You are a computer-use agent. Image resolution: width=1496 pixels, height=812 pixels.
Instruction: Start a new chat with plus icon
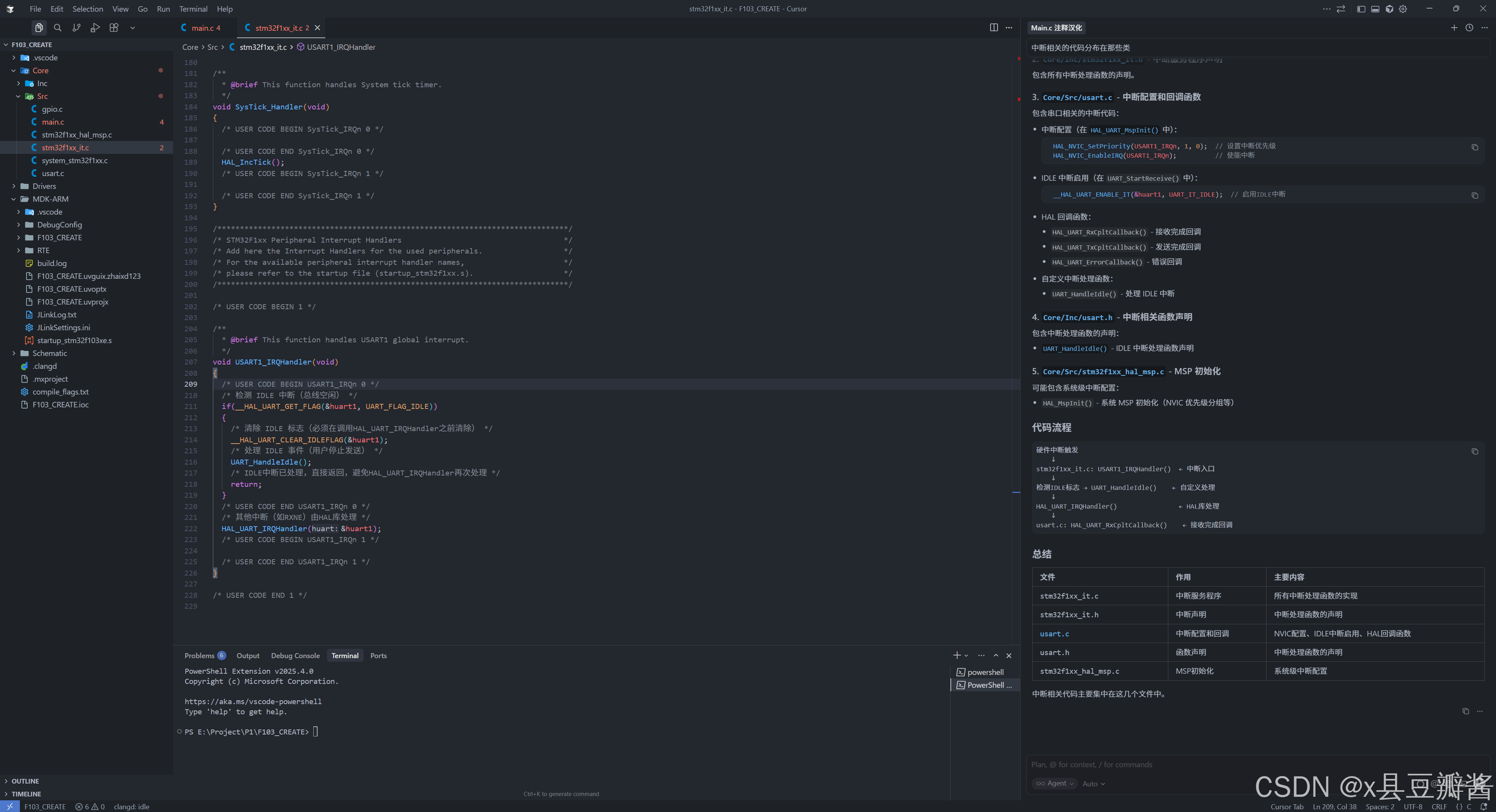point(1454,27)
